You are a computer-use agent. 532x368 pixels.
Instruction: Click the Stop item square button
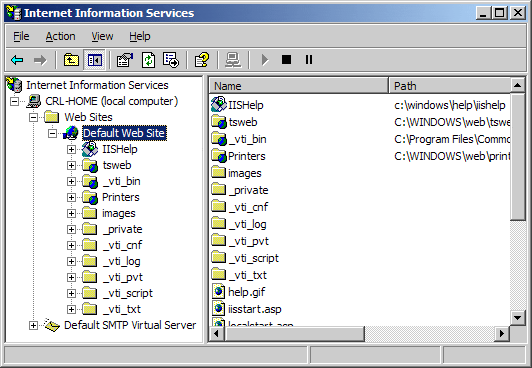pyautogui.click(x=286, y=60)
